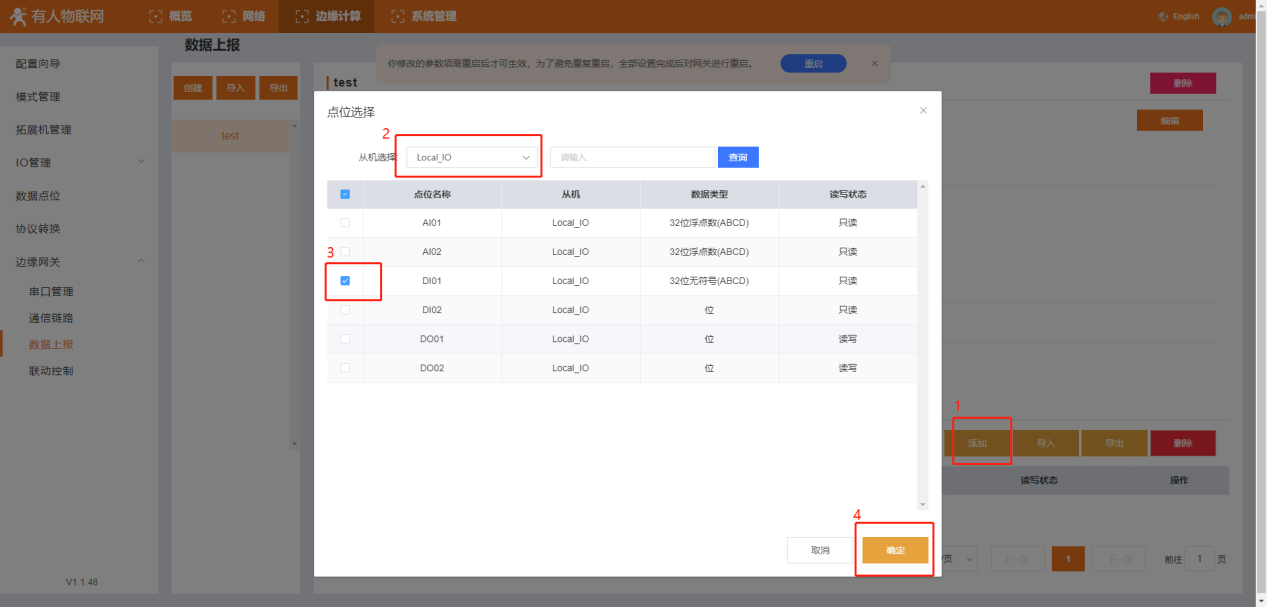Confirm selection with 确定 button
This screenshot has width=1267, height=607.
pos(895,550)
